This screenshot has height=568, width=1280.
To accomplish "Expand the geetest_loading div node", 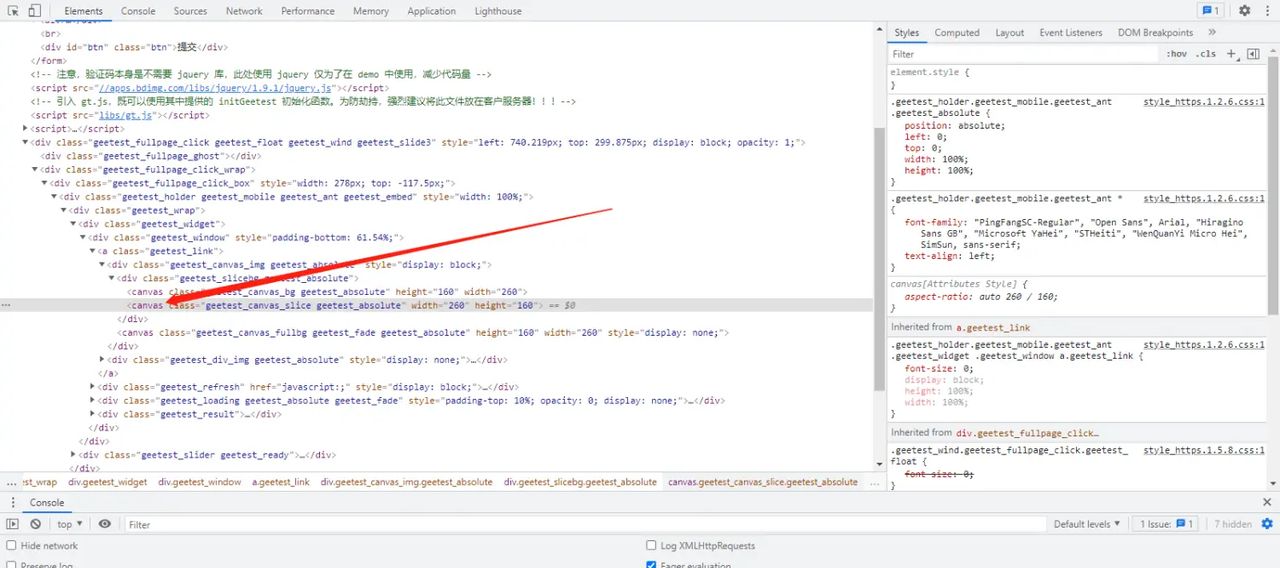I will [93, 400].
